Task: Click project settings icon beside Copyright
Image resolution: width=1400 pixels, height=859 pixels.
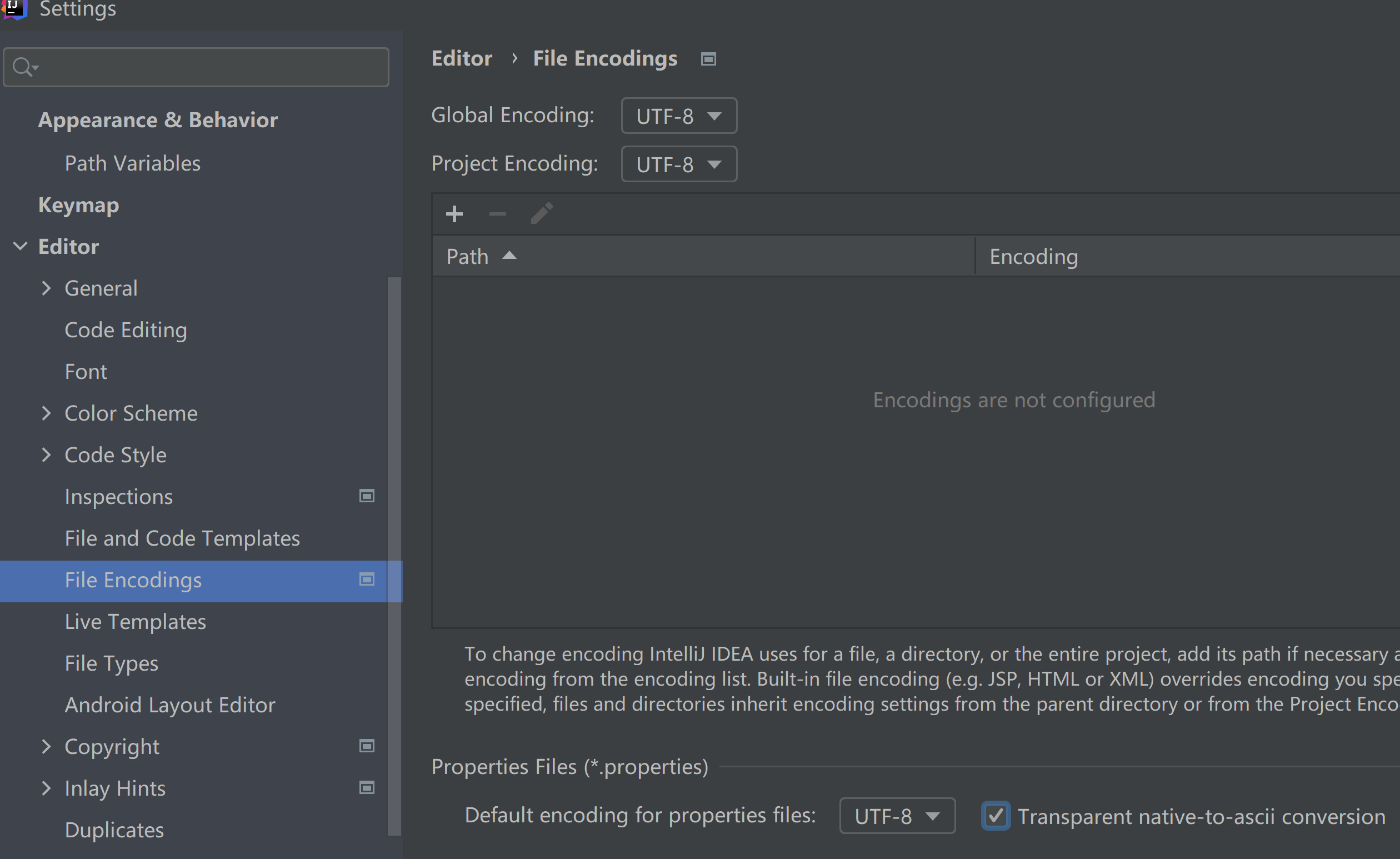Action: 367,746
